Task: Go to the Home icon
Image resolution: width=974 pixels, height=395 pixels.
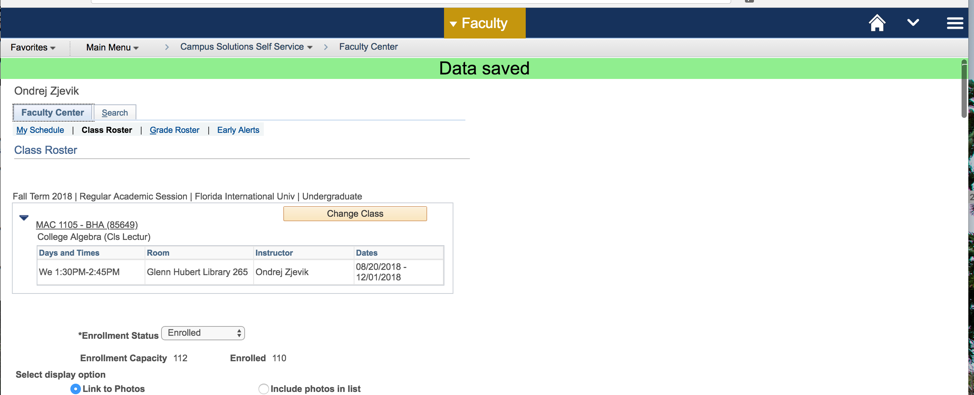Action: point(876,24)
